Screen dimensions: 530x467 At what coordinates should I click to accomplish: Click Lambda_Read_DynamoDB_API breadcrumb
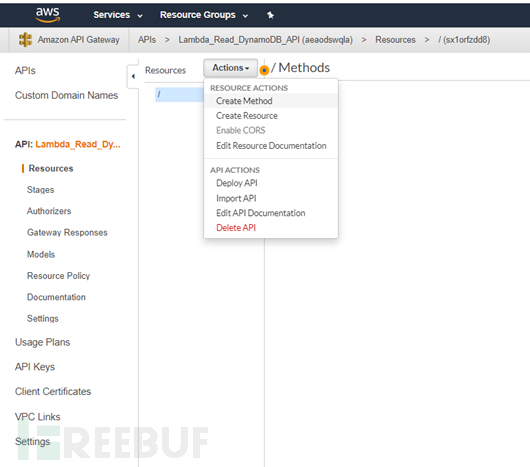(x=265, y=40)
